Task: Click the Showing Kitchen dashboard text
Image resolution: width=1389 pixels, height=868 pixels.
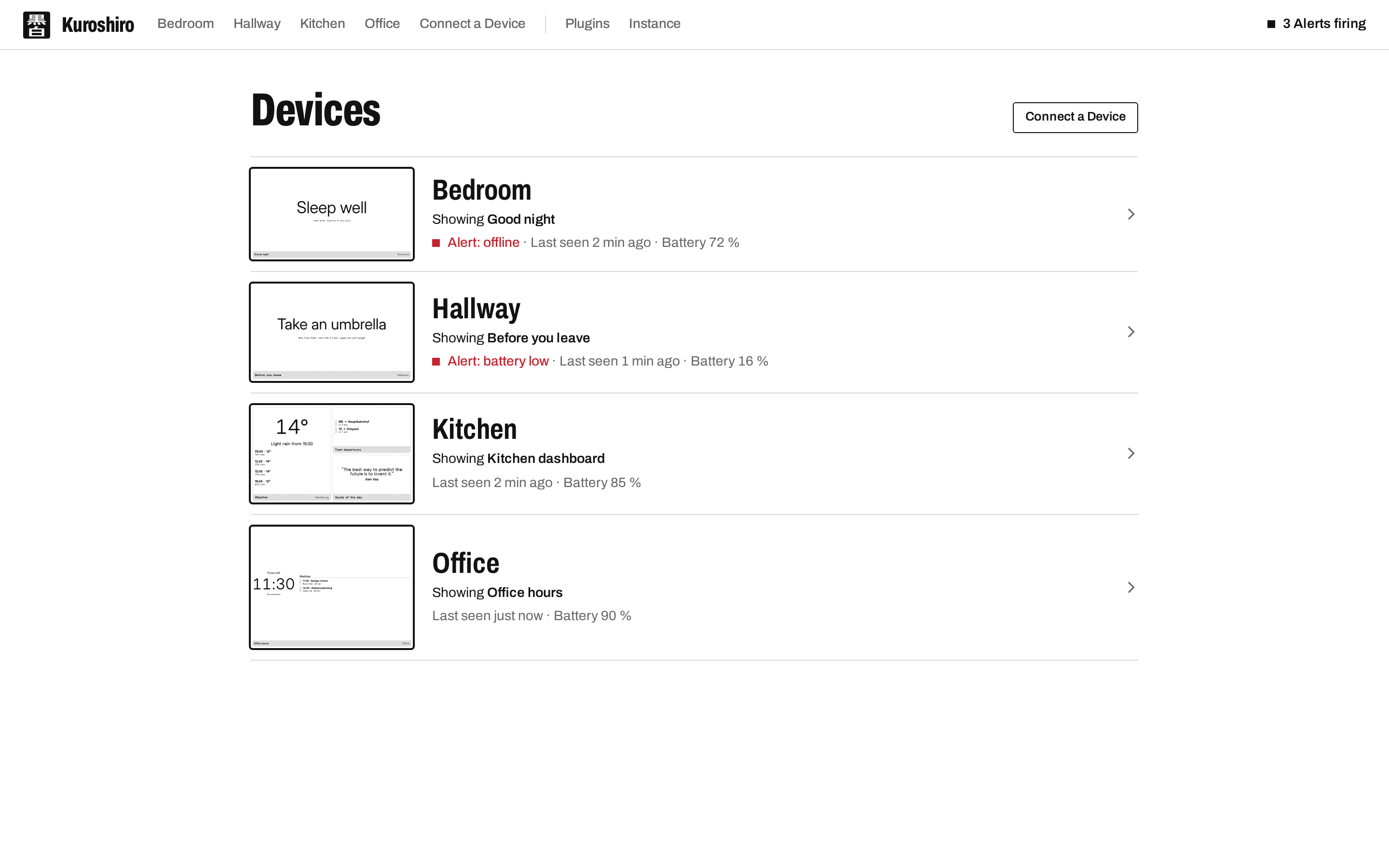Action: click(518, 459)
